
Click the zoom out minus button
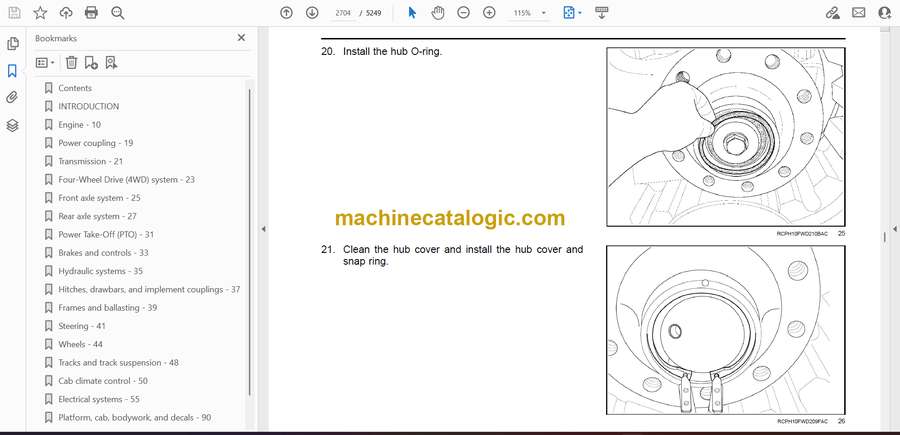click(x=463, y=13)
